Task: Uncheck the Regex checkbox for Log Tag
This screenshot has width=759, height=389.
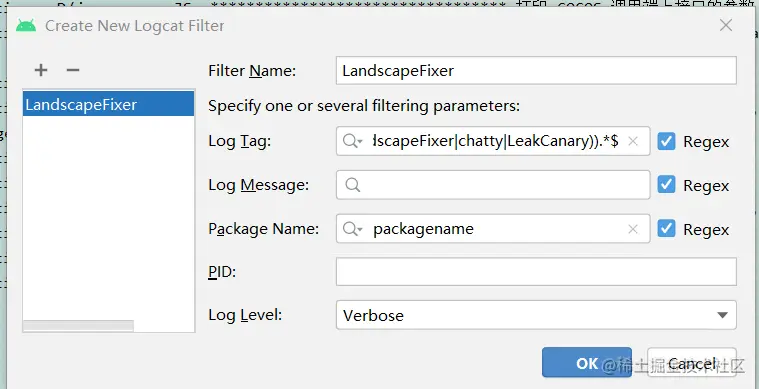Action: pyautogui.click(x=667, y=141)
